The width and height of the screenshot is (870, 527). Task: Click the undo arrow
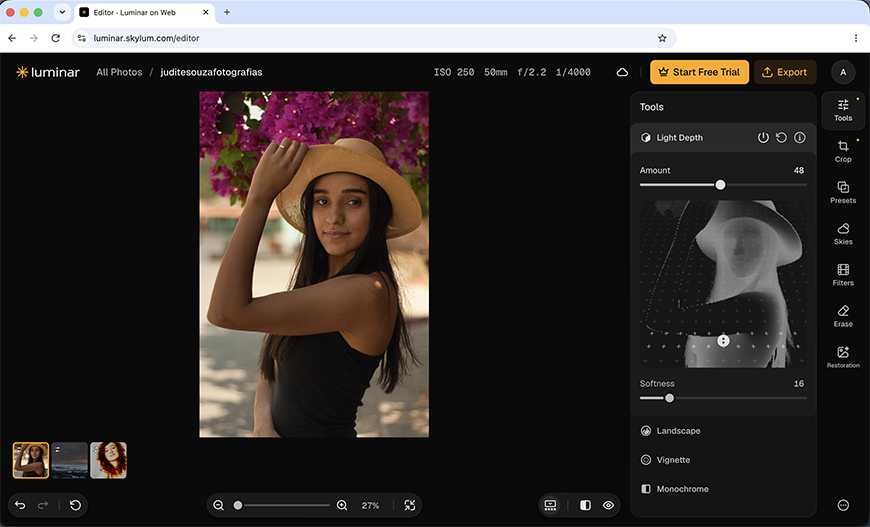click(20, 505)
